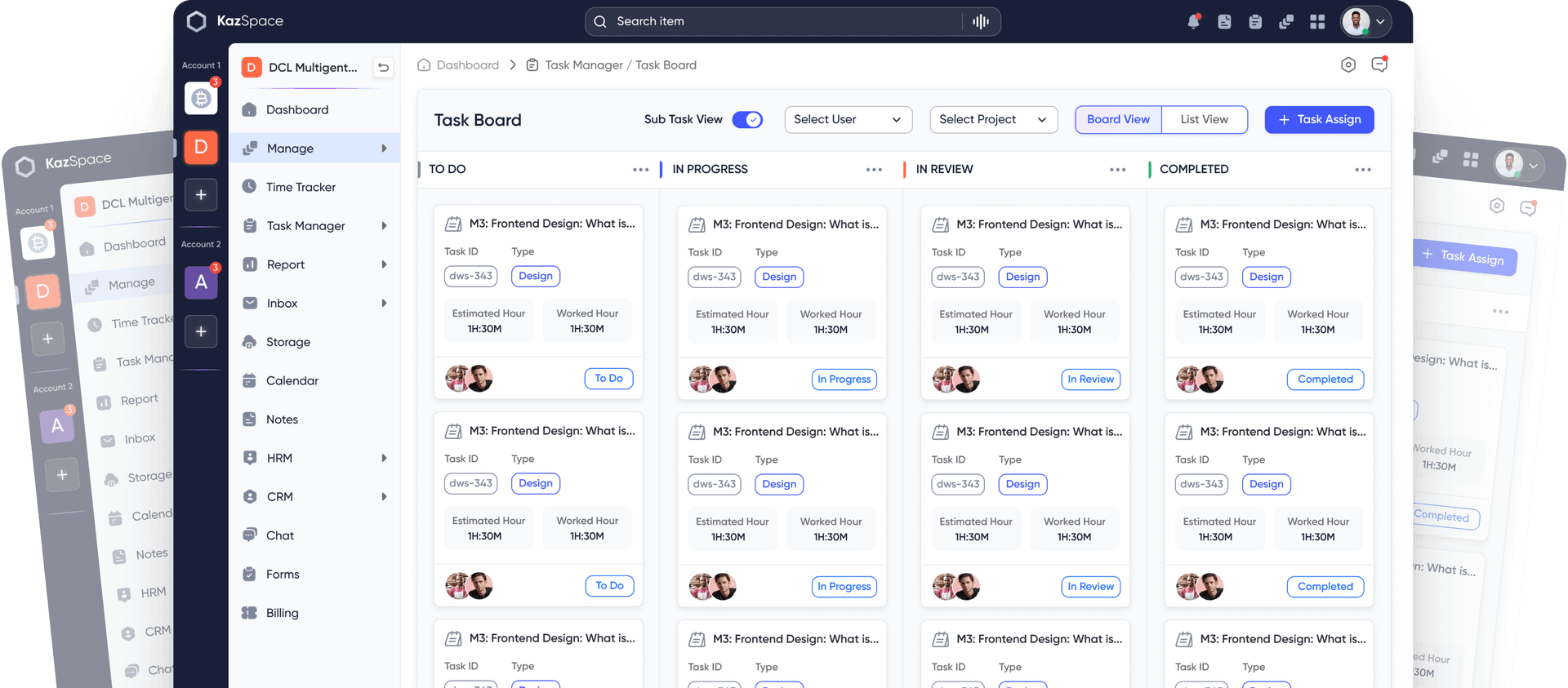Open the clipboard icon in top bar
This screenshot has width=1568, height=688.
pos(1255,22)
